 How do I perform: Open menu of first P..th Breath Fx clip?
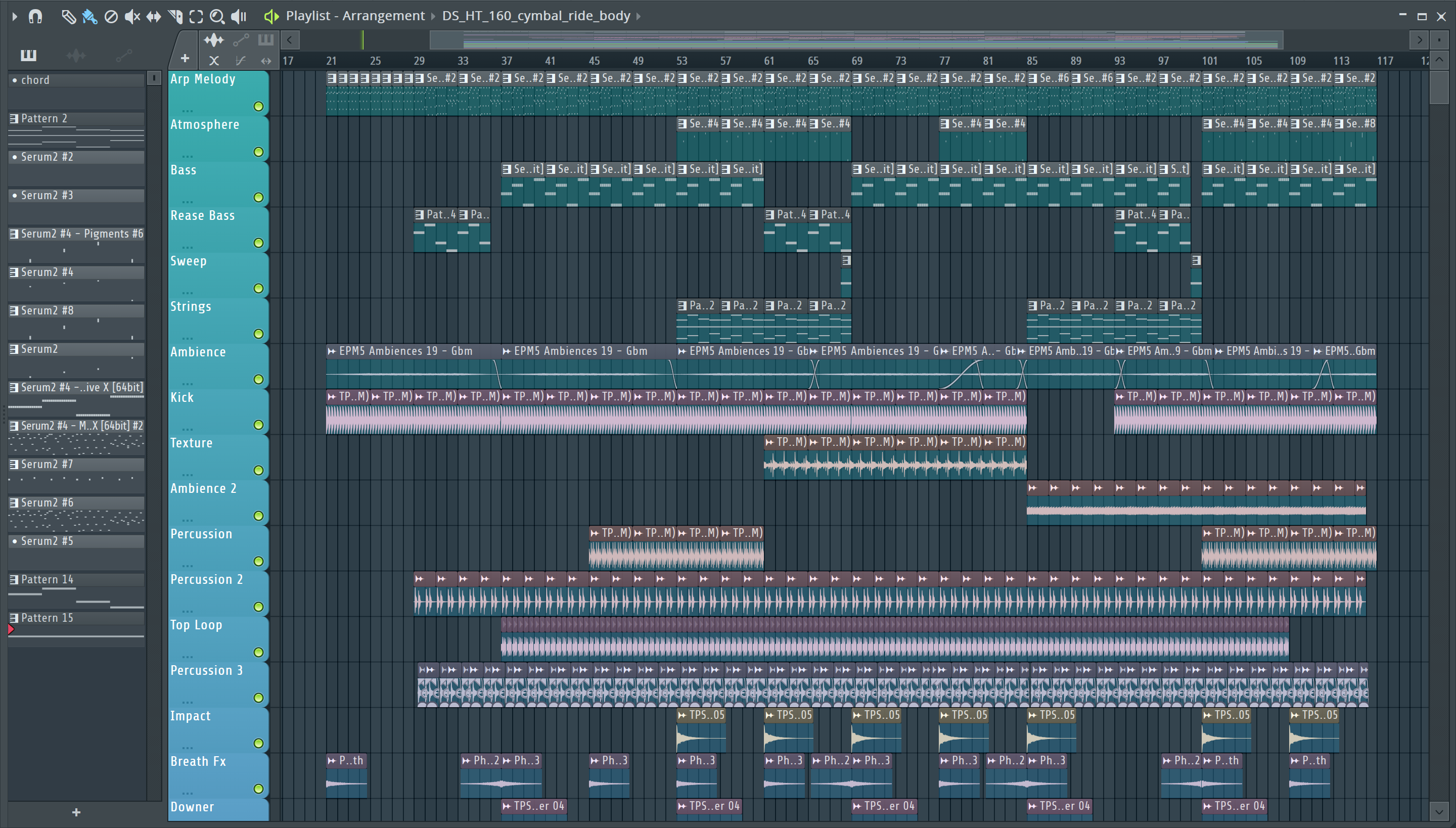(x=332, y=761)
